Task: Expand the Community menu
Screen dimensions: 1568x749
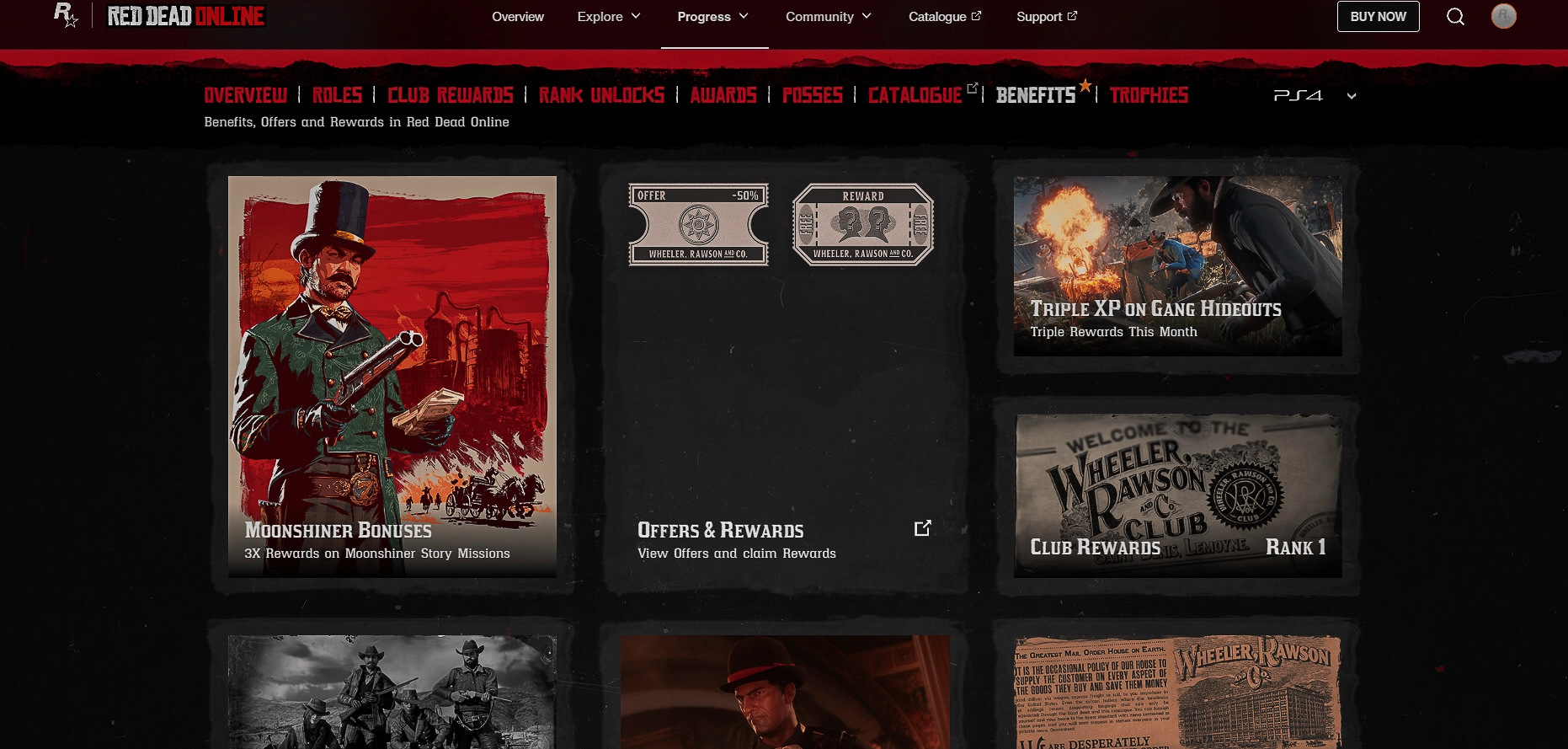Action: point(829,17)
